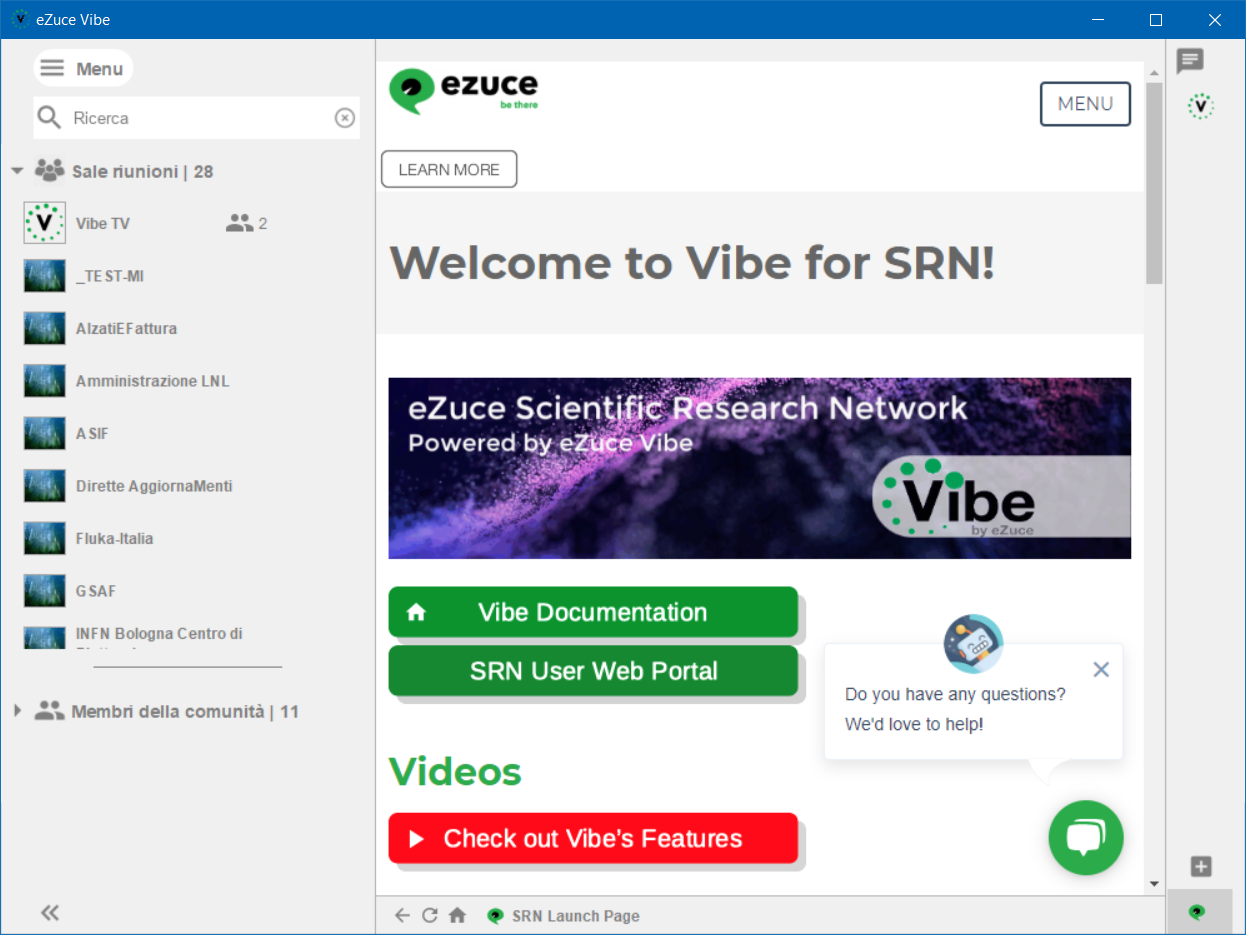The image size is (1246, 935).
Task: Collapse the Sale riunioni section
Action: [17, 171]
